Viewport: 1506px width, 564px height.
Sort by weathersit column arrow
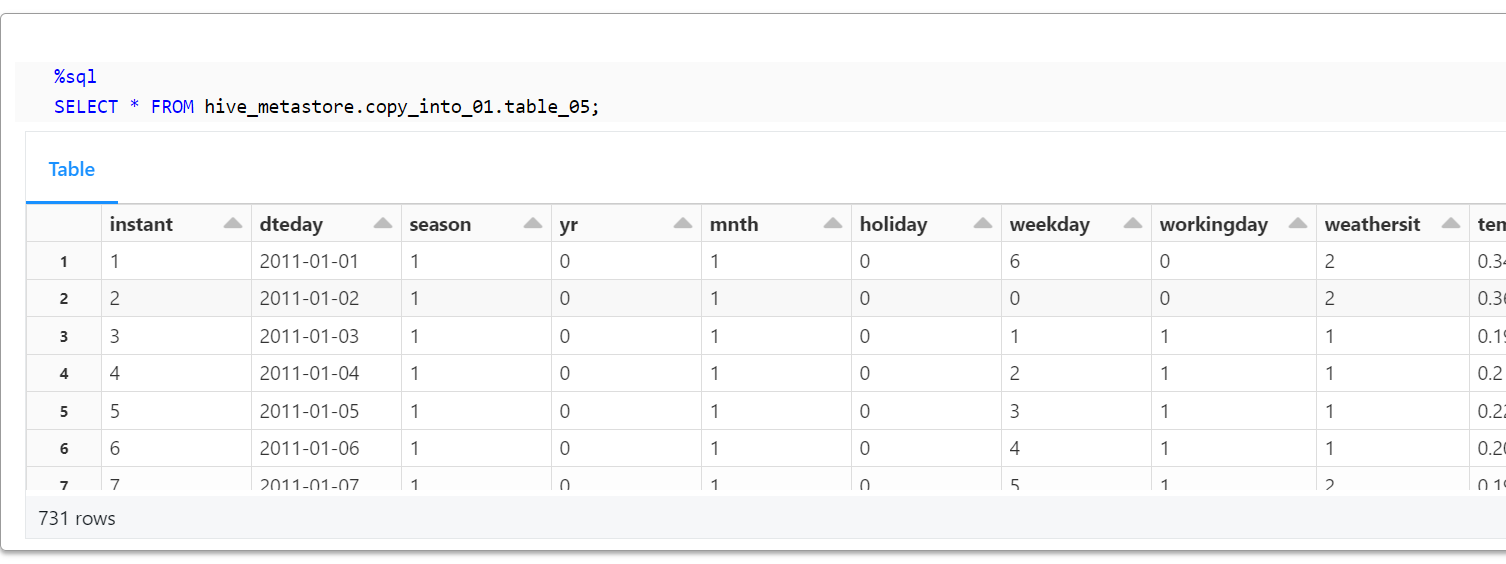[1451, 224]
